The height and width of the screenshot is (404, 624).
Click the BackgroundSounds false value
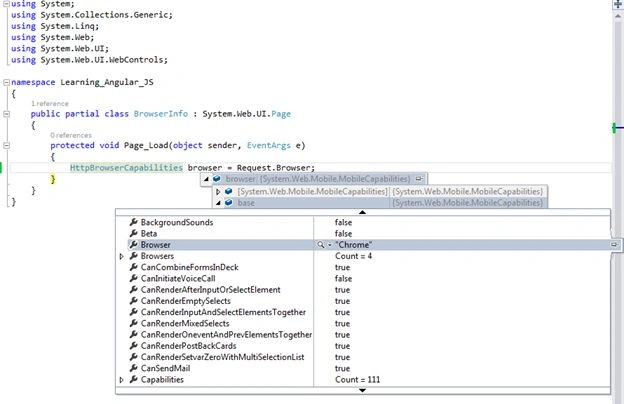pyautogui.click(x=343, y=222)
